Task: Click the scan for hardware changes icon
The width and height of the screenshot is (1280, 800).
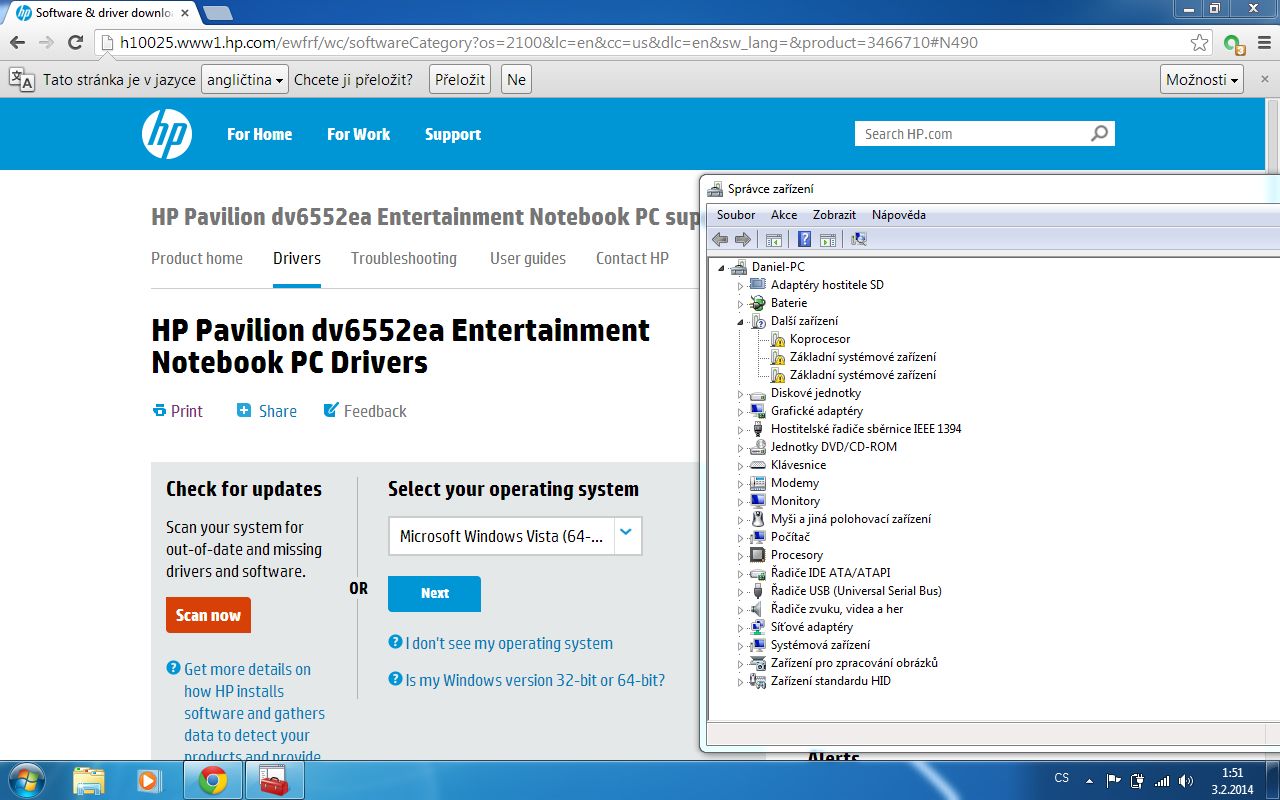Action: 858,239
